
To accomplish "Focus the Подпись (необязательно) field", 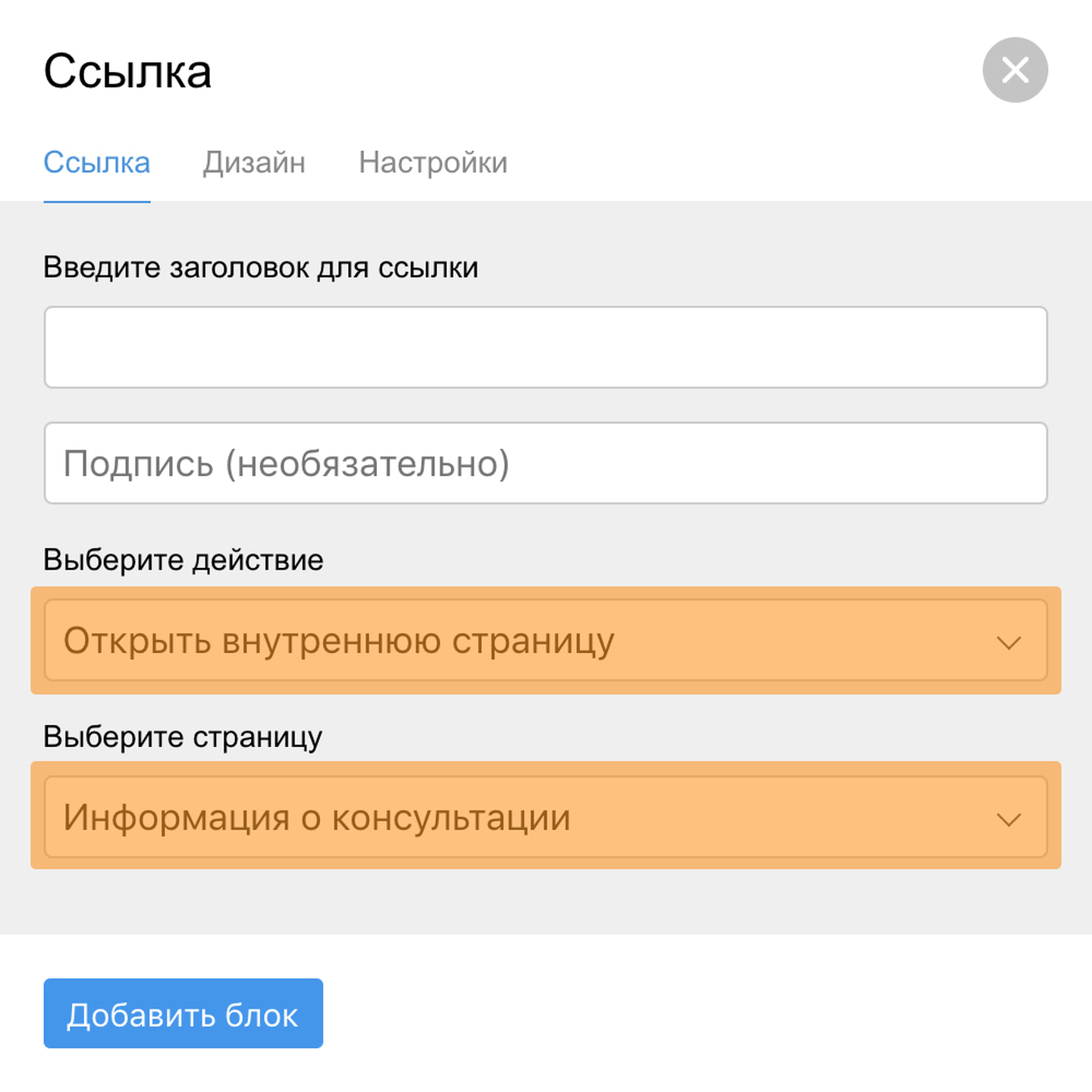I will click(x=546, y=463).
